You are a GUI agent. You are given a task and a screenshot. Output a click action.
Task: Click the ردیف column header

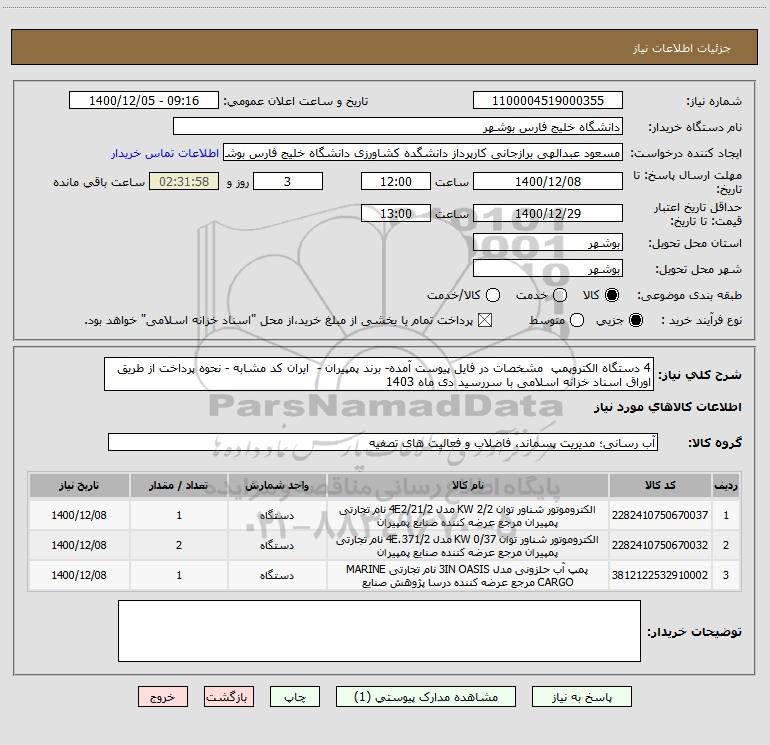tap(726, 485)
